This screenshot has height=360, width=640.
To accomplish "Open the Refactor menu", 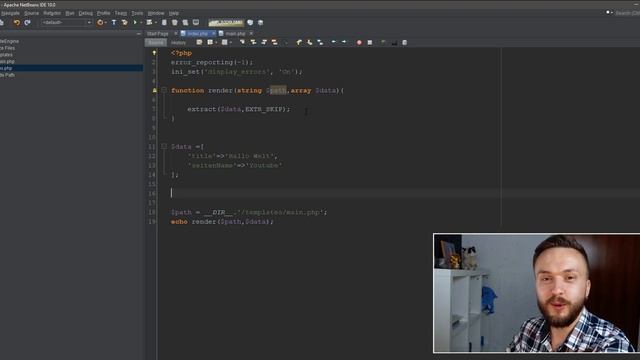I will pyautogui.click(x=52, y=13).
